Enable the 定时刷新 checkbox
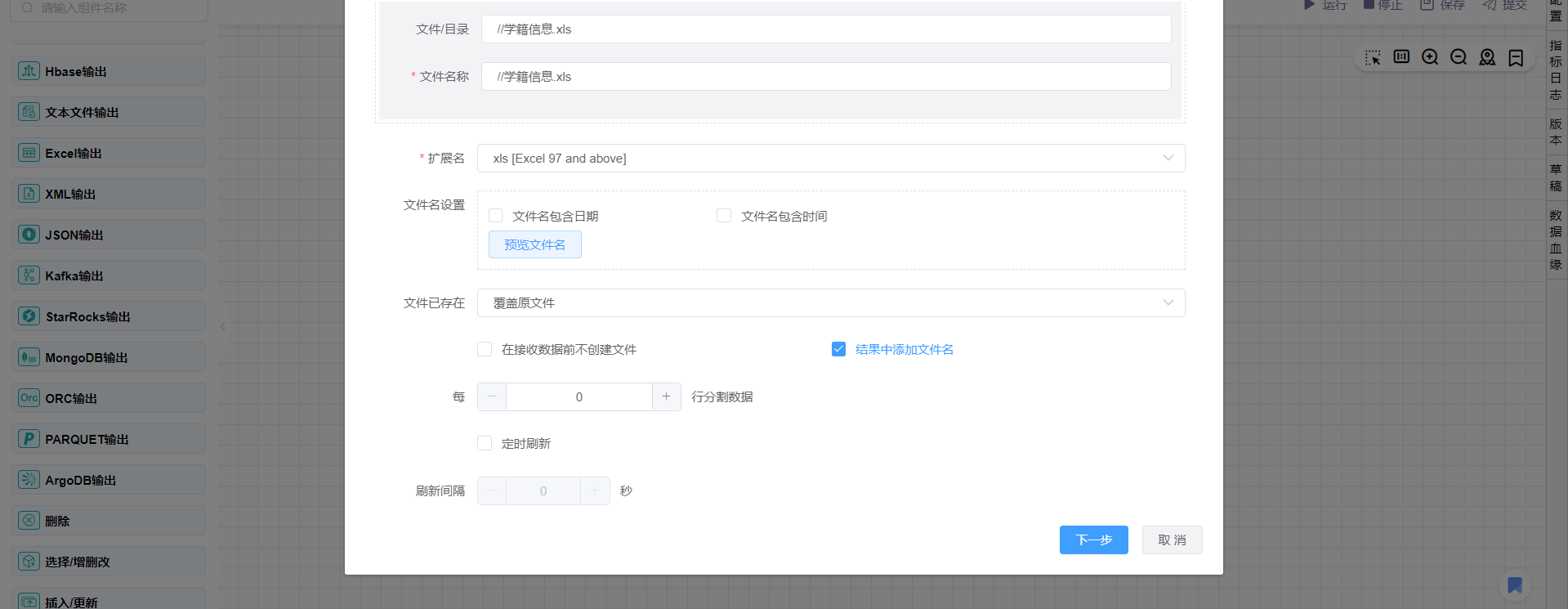 (485, 443)
